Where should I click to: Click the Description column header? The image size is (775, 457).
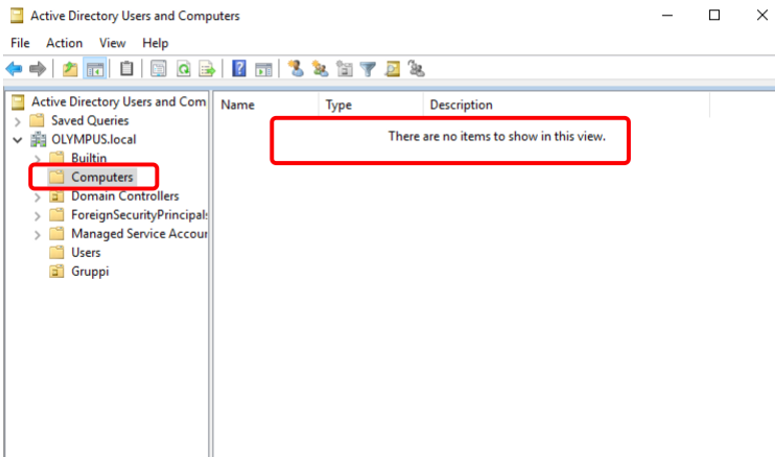(x=461, y=105)
